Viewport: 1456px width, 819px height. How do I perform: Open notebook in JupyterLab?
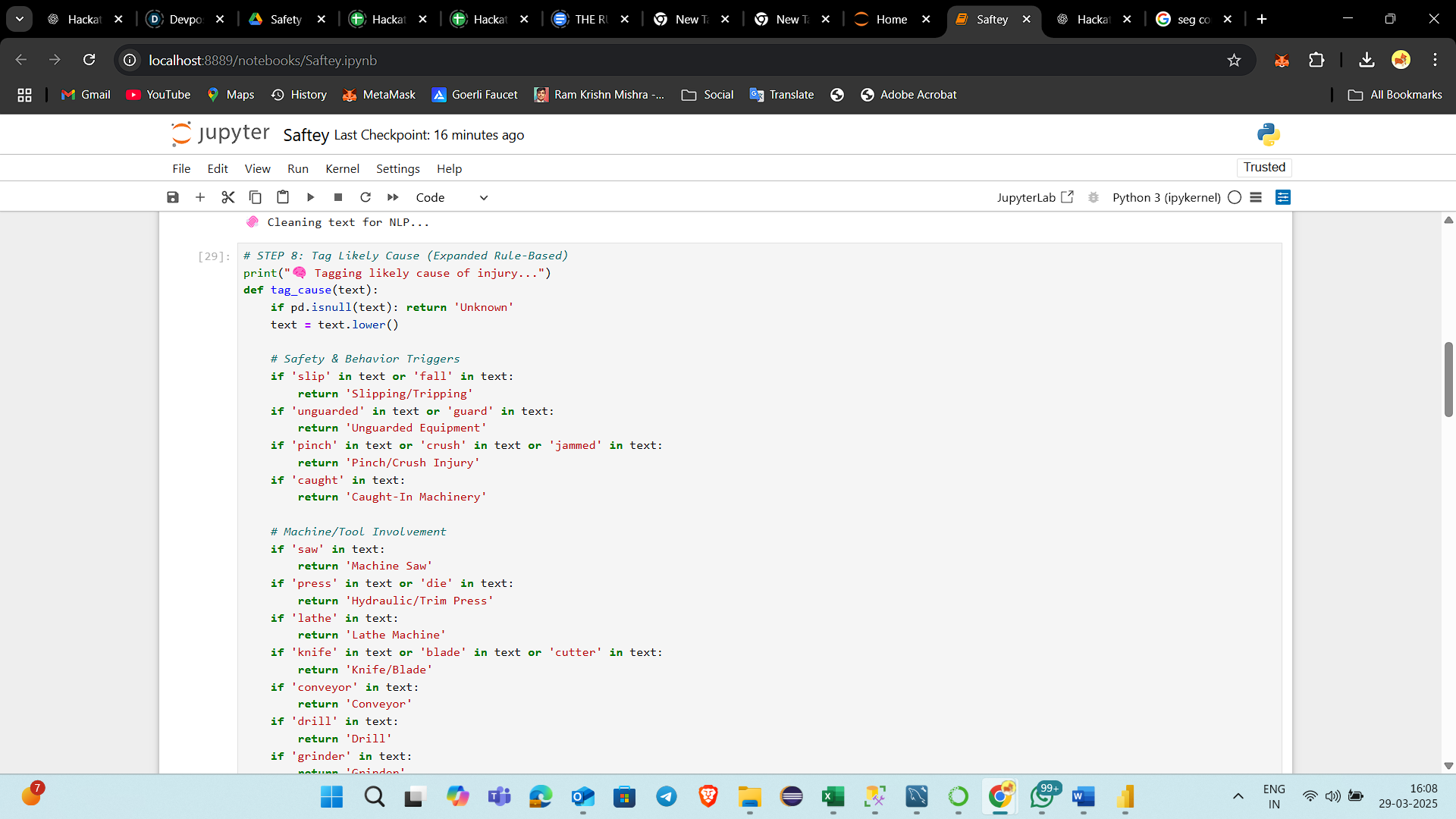1035,197
